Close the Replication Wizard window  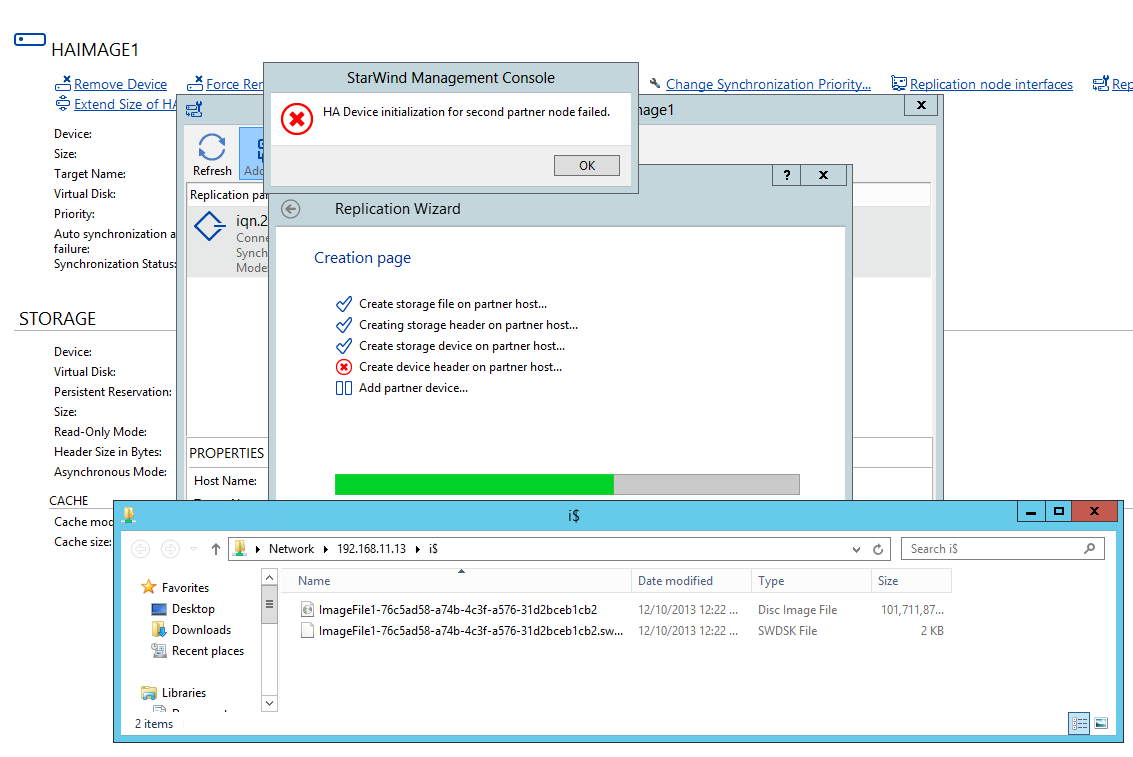tap(823, 175)
